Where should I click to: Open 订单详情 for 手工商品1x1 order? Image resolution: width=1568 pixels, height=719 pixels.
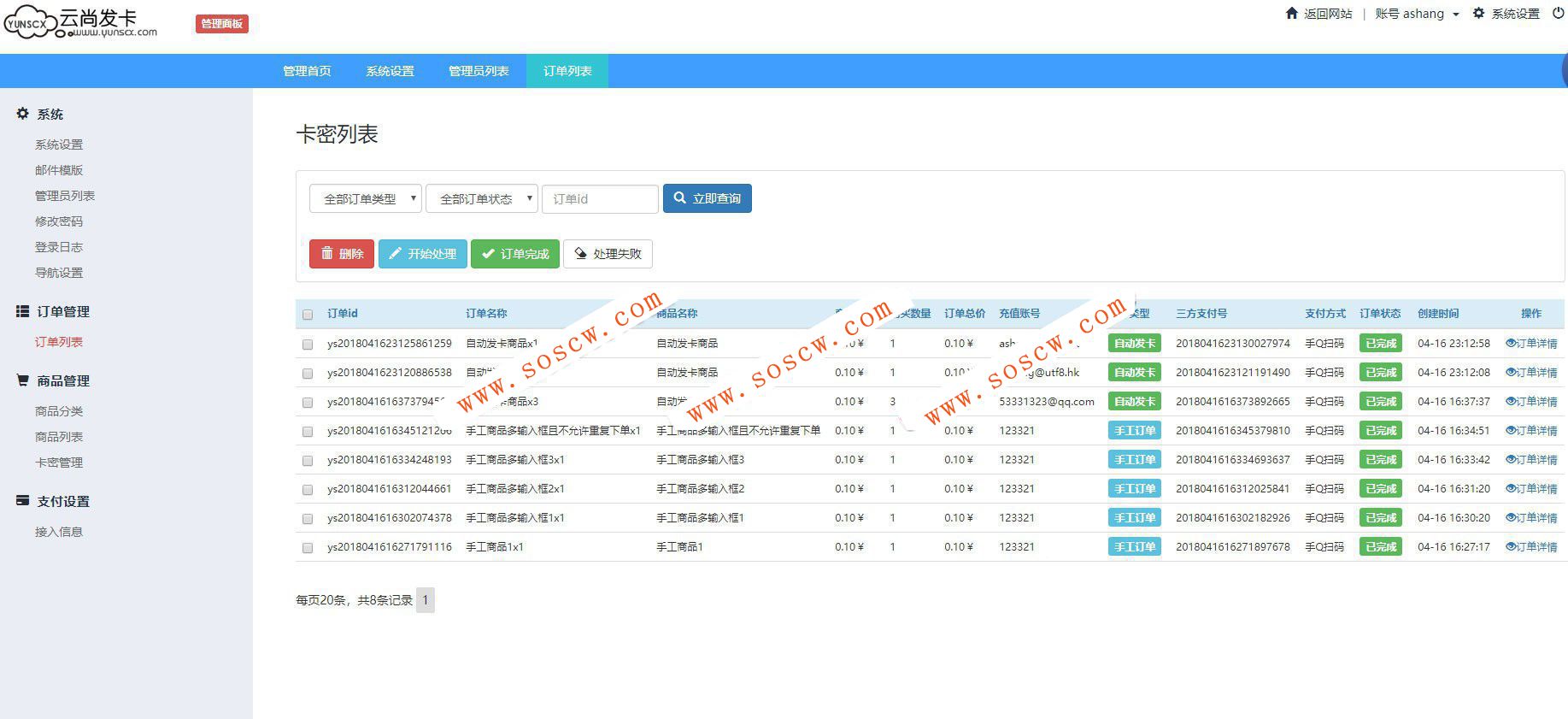click(x=1531, y=546)
